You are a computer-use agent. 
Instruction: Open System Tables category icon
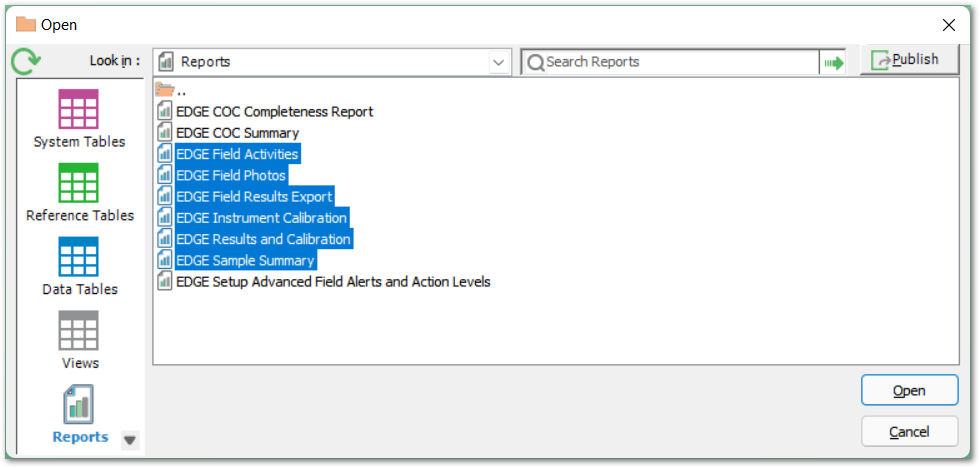(x=78, y=109)
